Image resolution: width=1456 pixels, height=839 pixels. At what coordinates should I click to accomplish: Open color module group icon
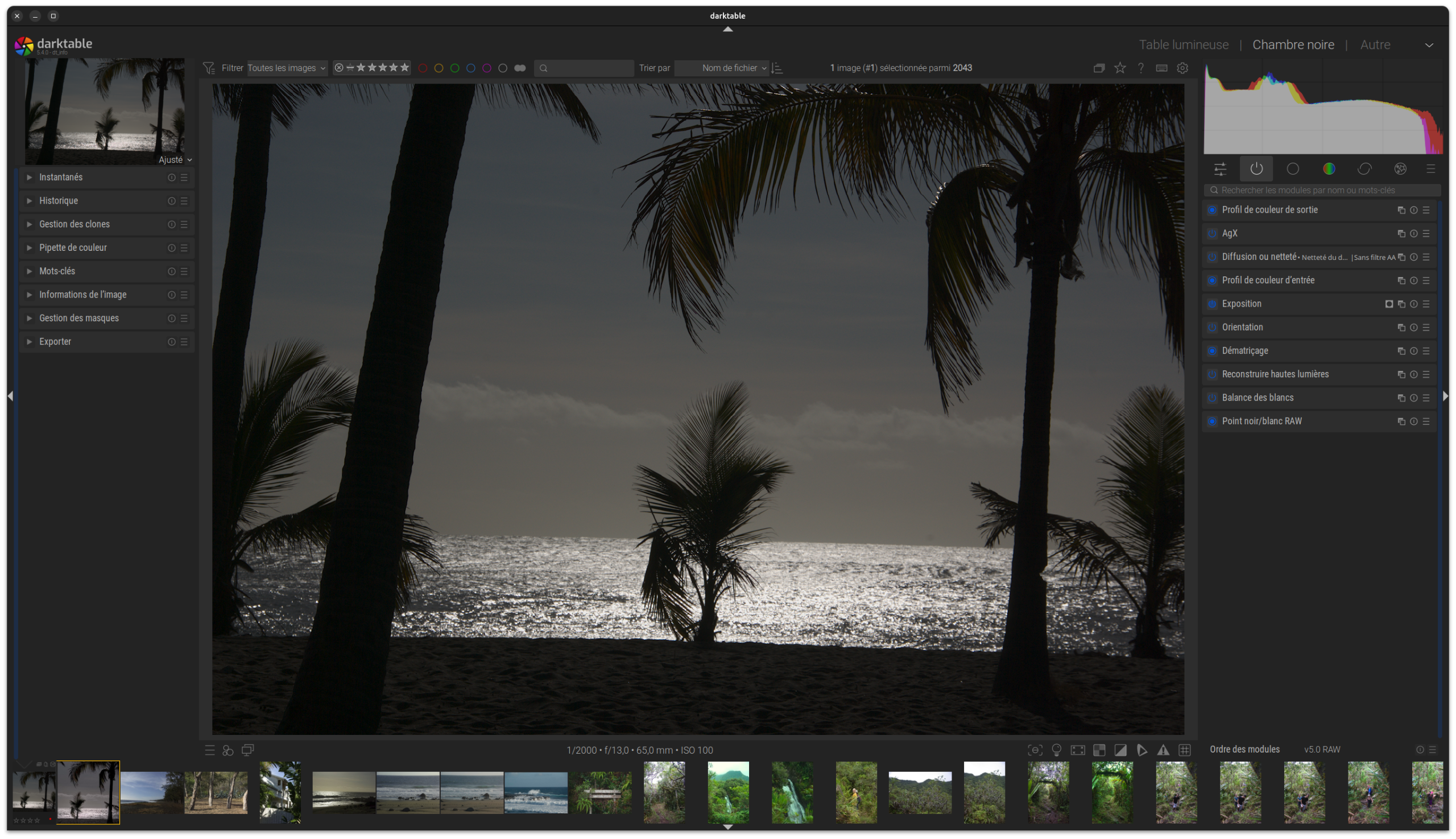[1329, 169]
